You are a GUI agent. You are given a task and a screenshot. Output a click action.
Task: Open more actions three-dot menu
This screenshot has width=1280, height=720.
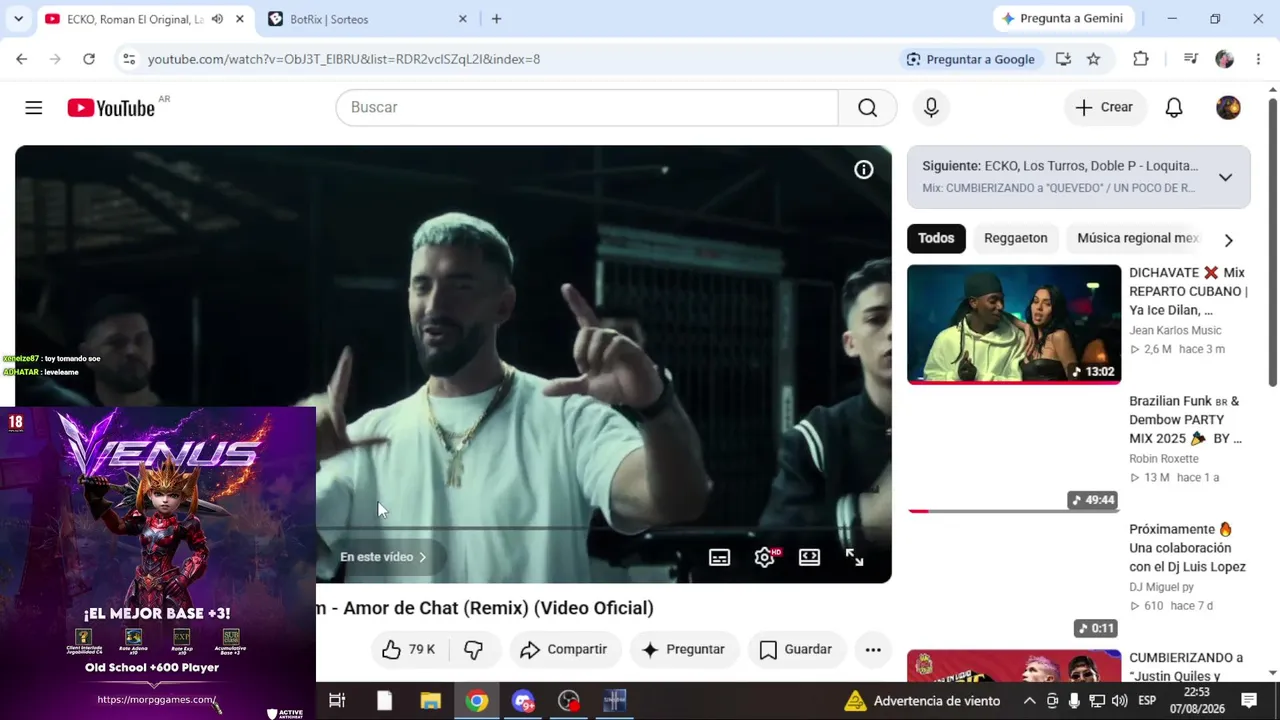pos(873,650)
